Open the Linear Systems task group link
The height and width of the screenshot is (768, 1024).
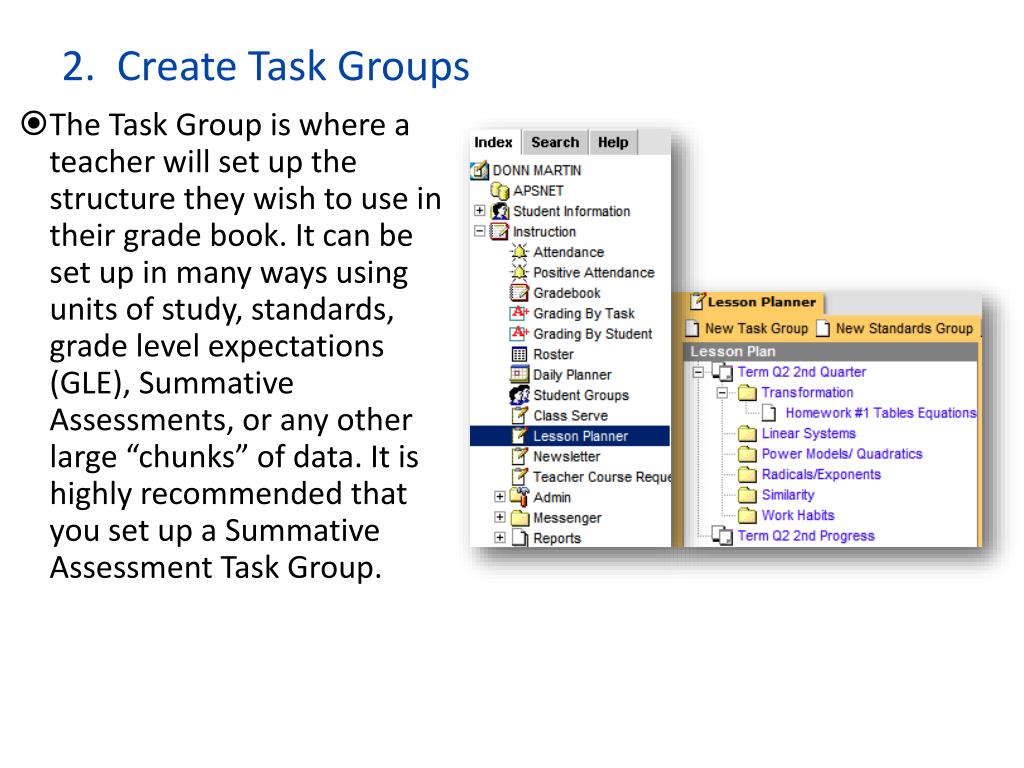(x=808, y=434)
